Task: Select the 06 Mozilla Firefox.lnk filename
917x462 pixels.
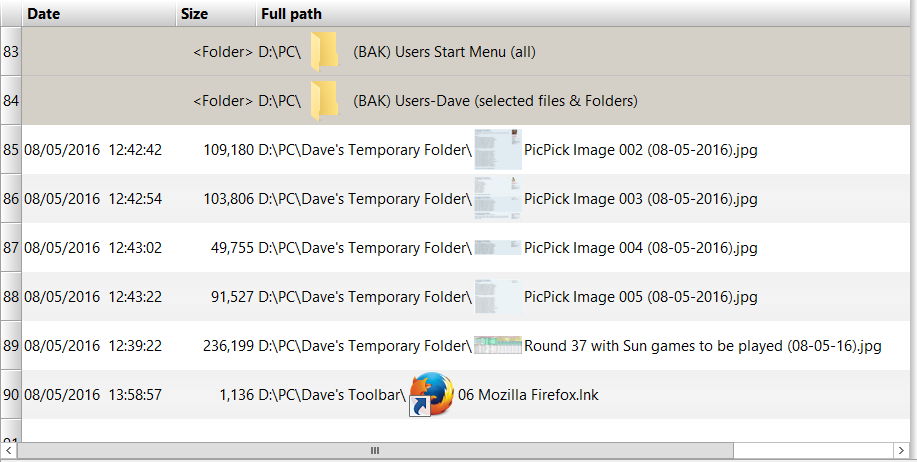Action: (528, 395)
